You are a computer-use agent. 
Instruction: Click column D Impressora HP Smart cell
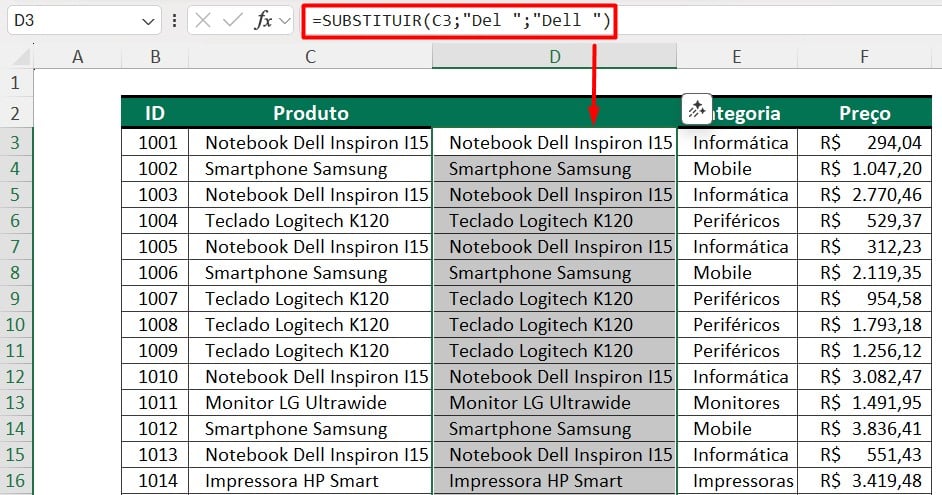pyautogui.click(x=555, y=481)
